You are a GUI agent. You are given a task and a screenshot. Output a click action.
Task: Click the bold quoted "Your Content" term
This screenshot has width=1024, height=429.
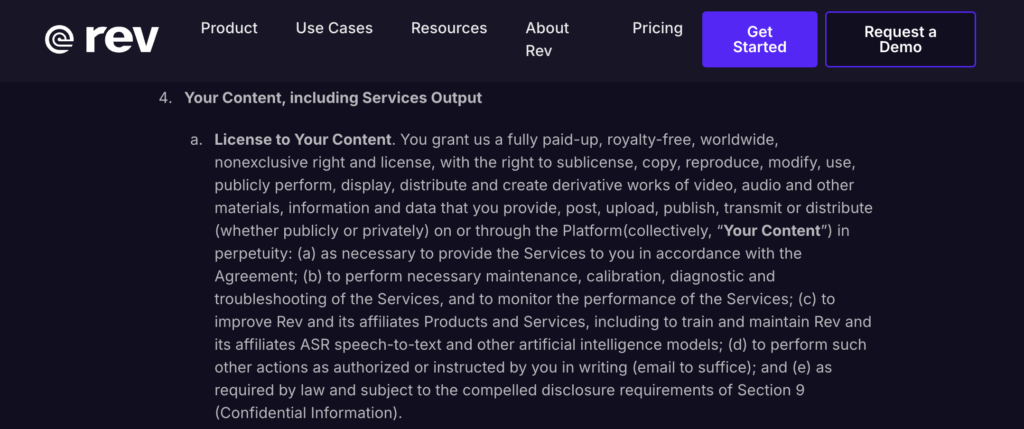[x=771, y=230]
